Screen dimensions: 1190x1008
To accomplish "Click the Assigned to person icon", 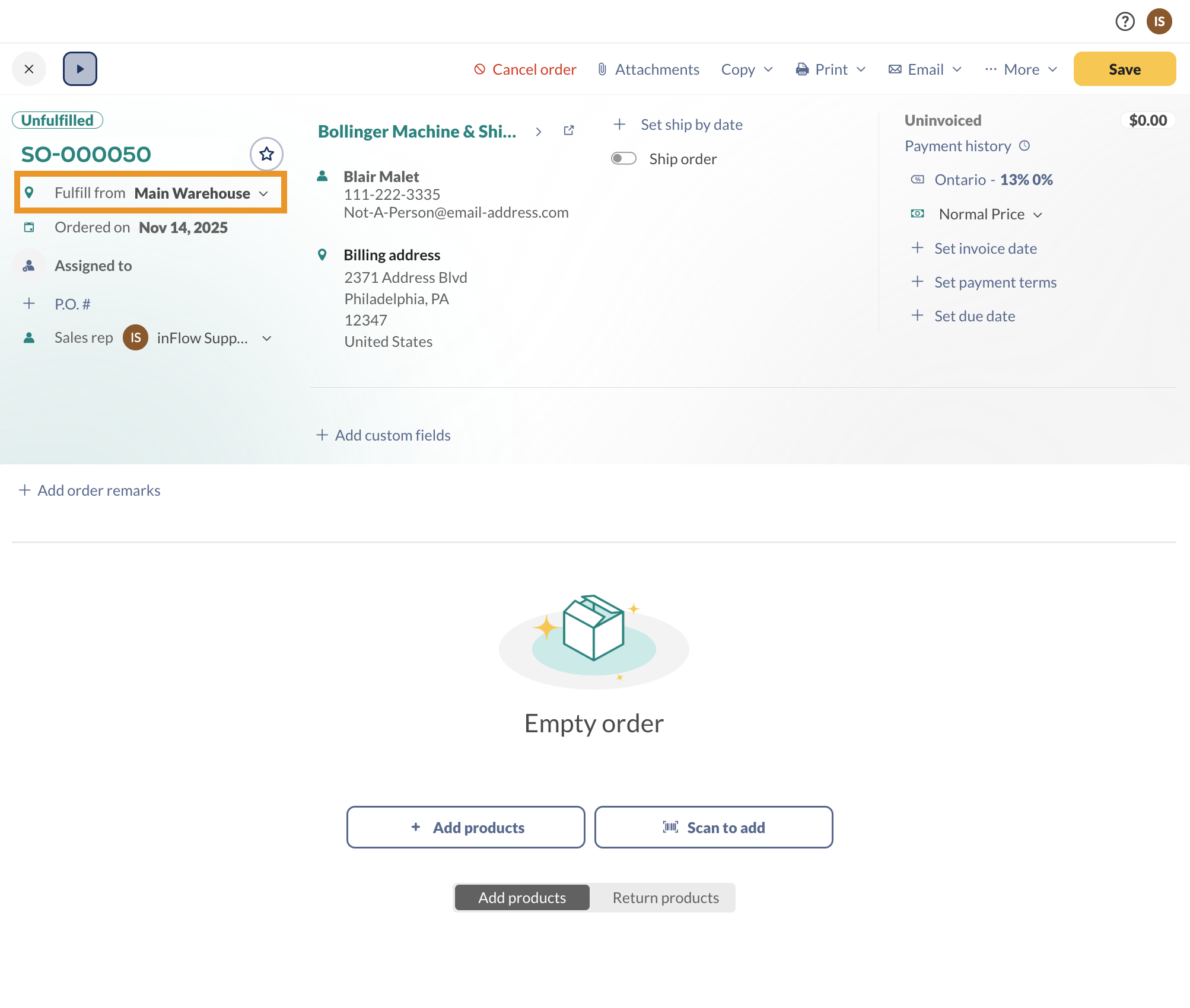I will tap(28, 266).
